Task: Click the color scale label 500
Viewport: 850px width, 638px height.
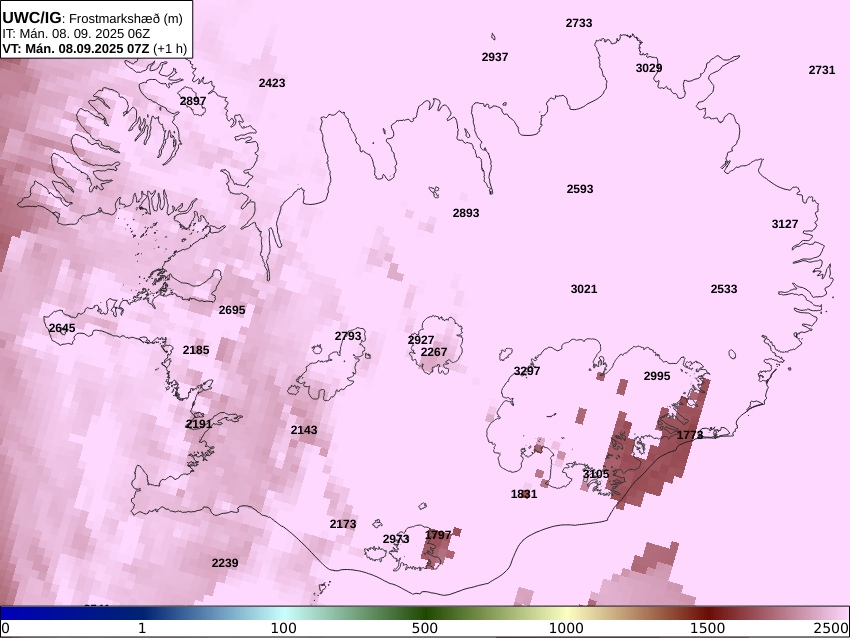Action: (424, 628)
